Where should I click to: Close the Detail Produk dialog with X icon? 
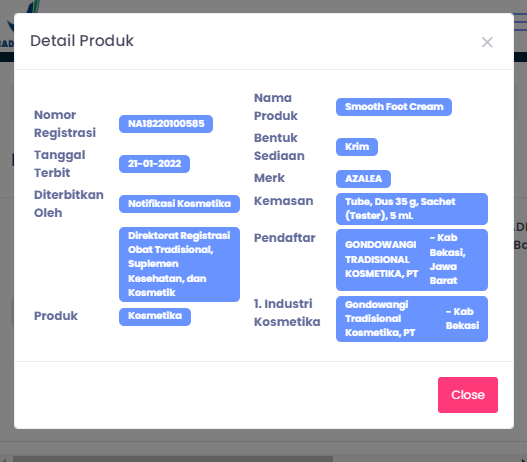point(487,42)
